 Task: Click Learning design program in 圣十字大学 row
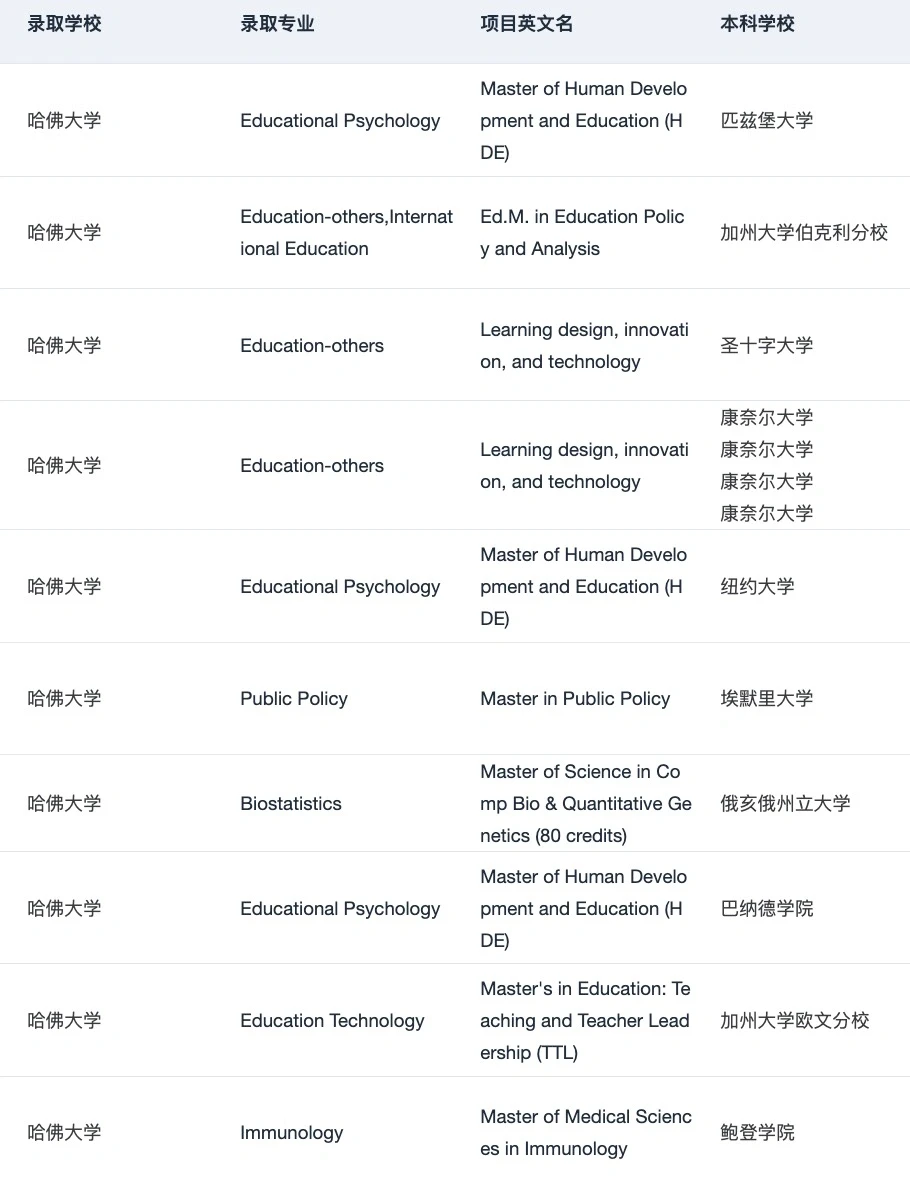(585, 346)
